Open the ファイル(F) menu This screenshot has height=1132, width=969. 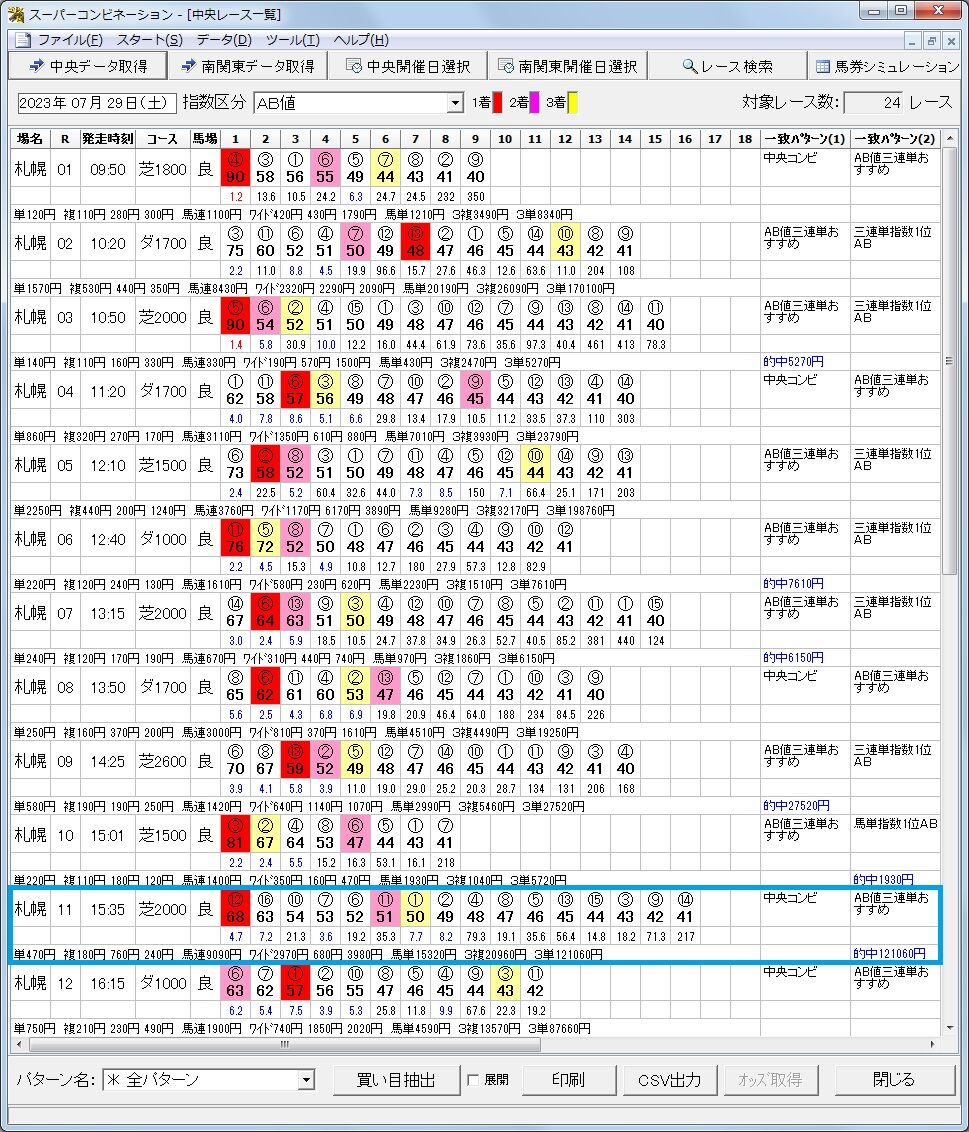tap(70, 40)
